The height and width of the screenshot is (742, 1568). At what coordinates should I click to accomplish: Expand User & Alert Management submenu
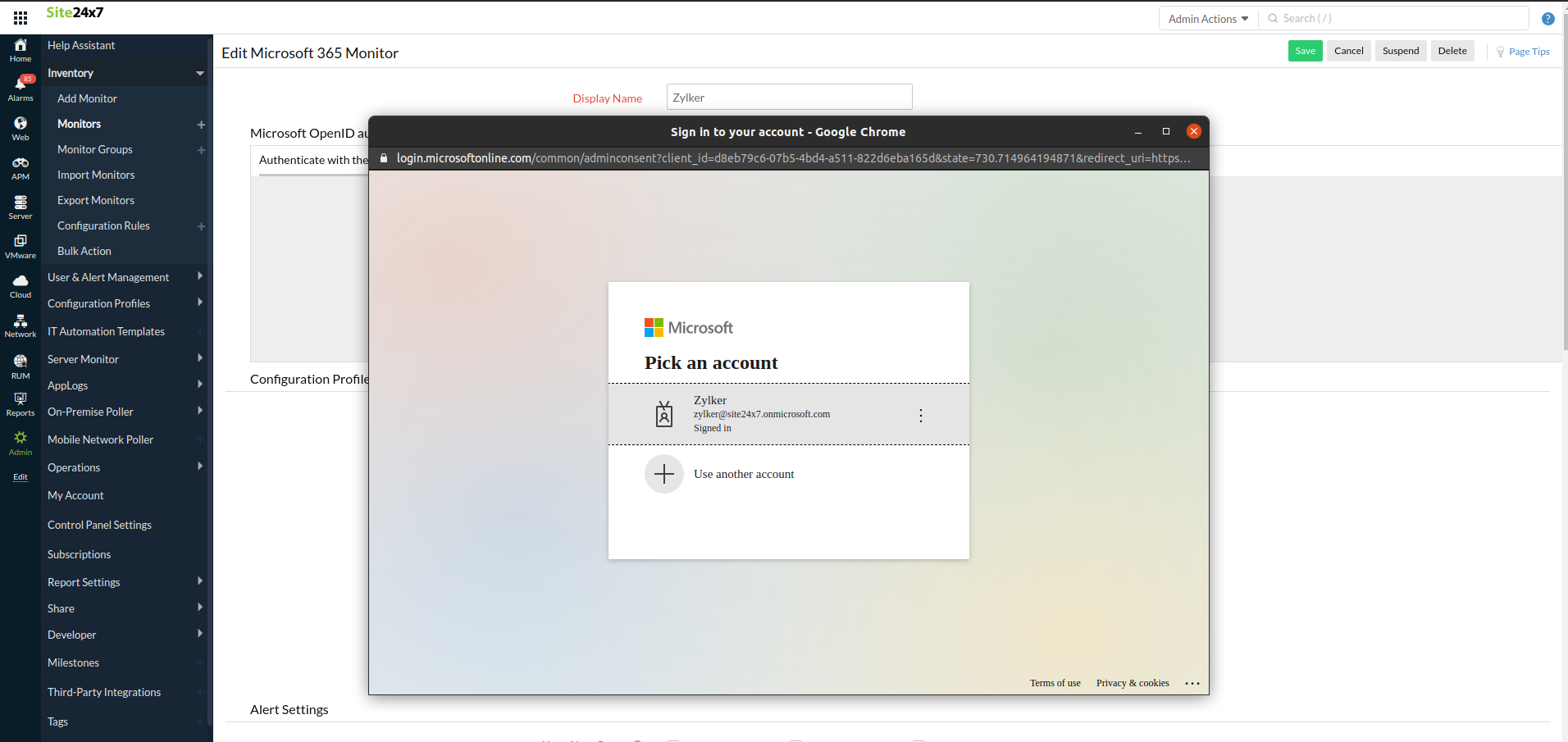(199, 277)
